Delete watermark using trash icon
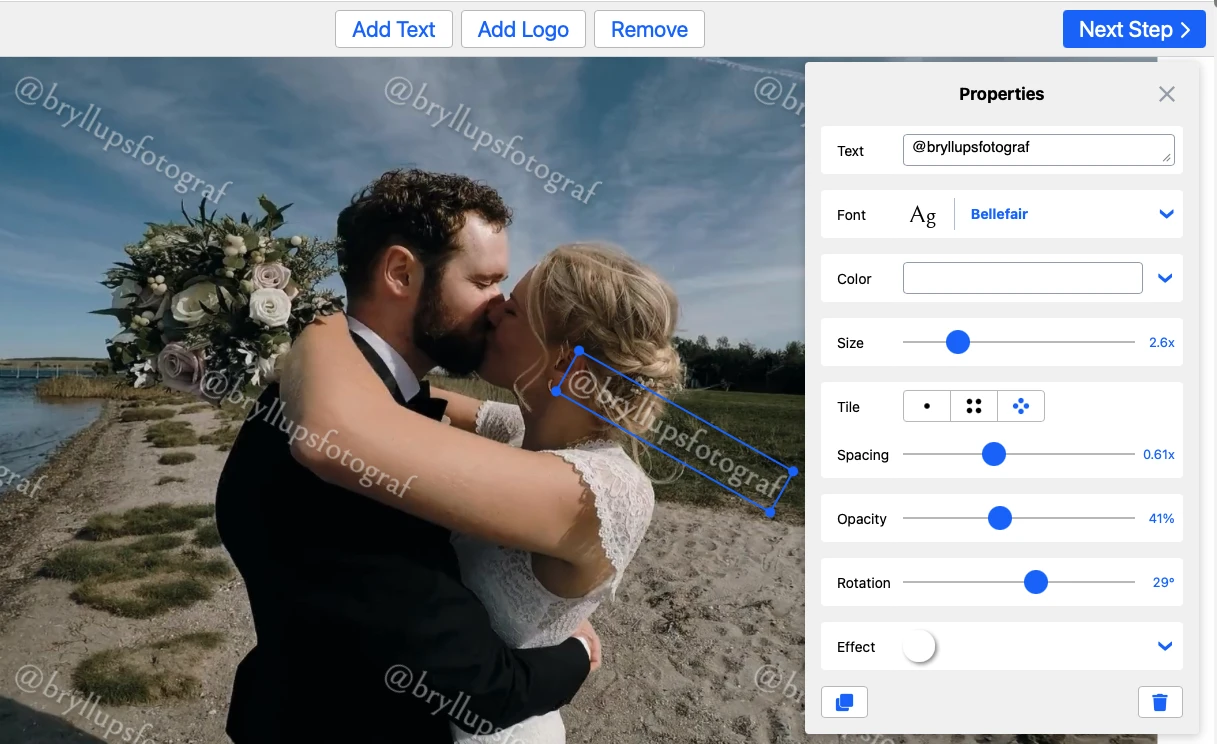This screenshot has height=744, width=1217. [1160, 702]
